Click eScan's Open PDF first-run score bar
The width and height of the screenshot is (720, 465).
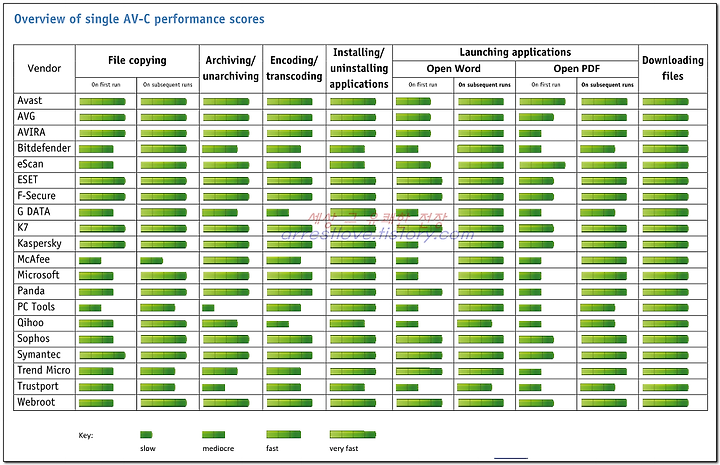pos(542,165)
